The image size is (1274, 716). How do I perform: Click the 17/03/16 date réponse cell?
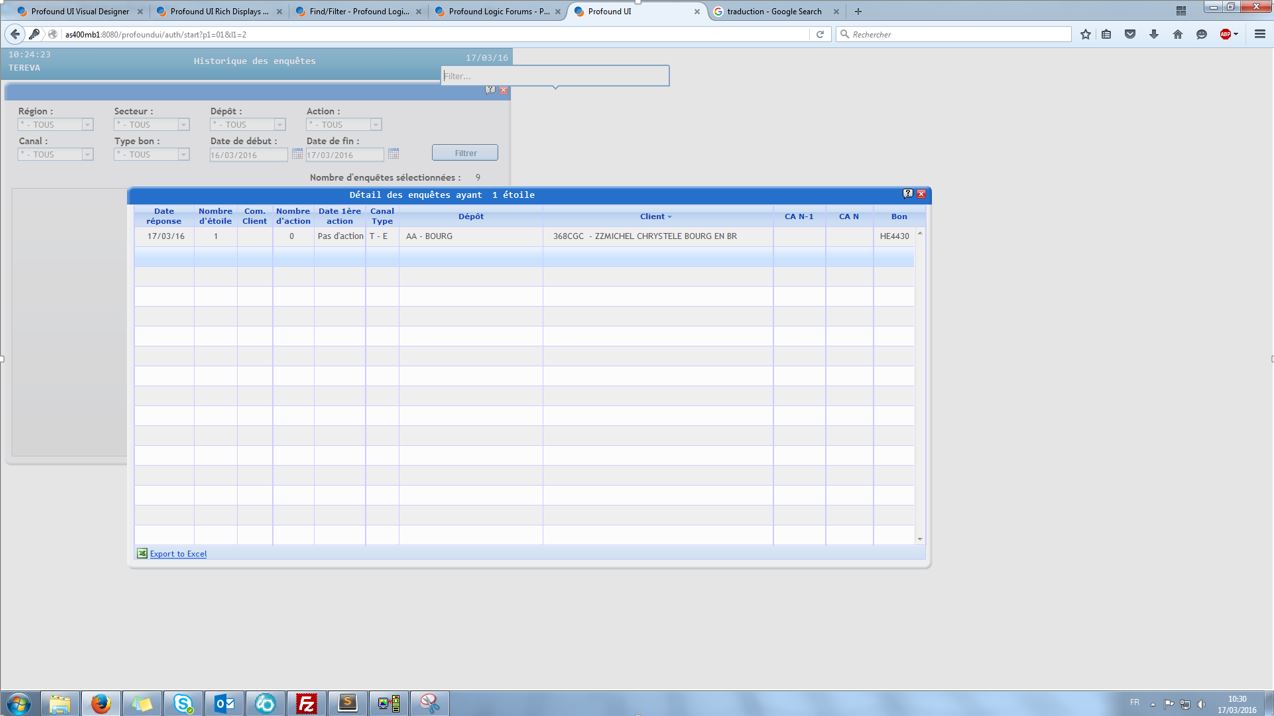pyautogui.click(x=165, y=236)
